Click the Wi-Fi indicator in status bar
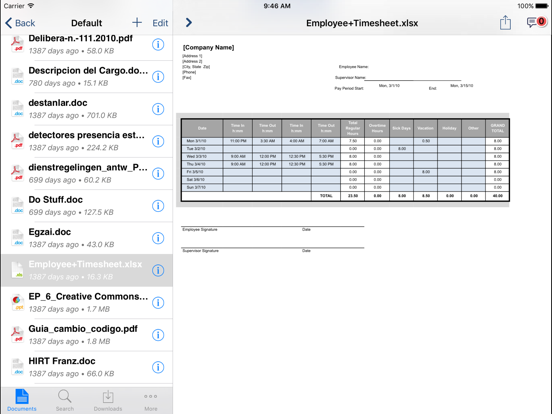552x414 pixels. pyautogui.click(x=31, y=6)
